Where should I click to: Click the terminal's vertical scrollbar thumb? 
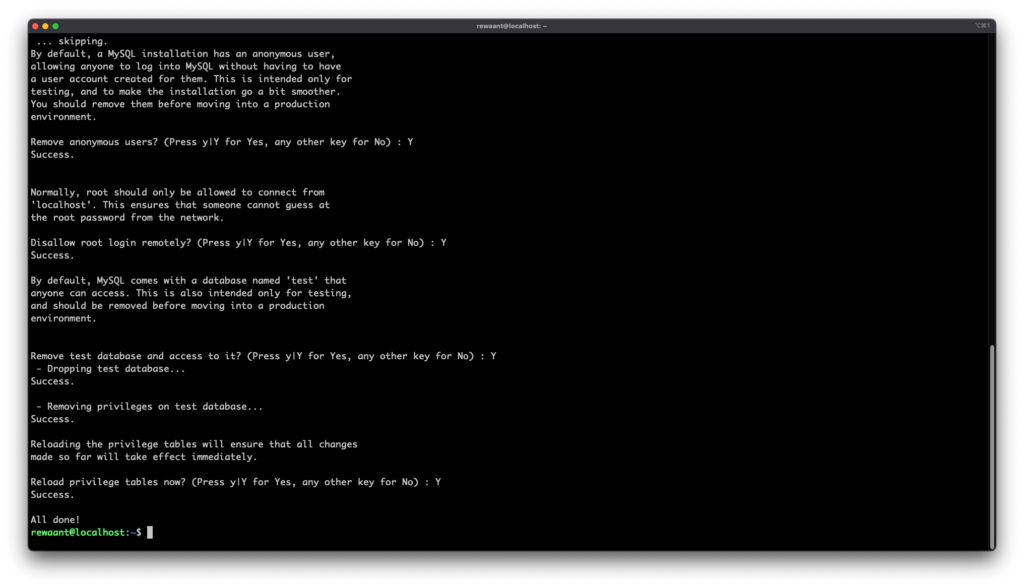point(992,446)
